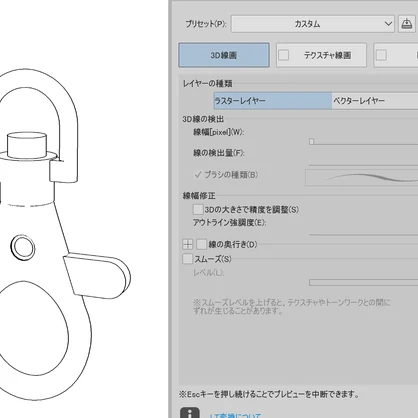Viewport: 418px width, 418px height.
Task: Expand the 線の奥行き plus box
Action: [188, 244]
